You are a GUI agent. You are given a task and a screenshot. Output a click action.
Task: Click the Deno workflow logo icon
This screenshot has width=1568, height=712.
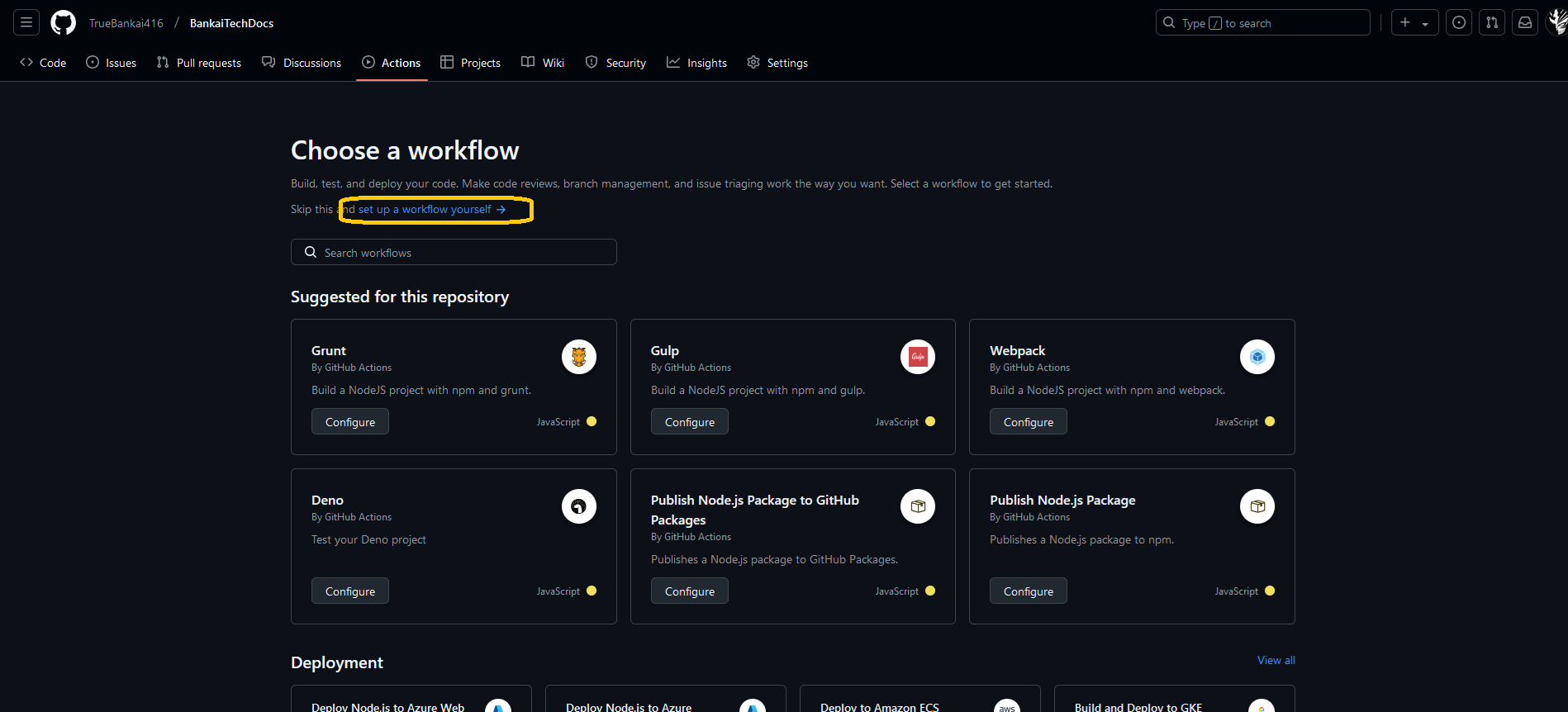(578, 506)
